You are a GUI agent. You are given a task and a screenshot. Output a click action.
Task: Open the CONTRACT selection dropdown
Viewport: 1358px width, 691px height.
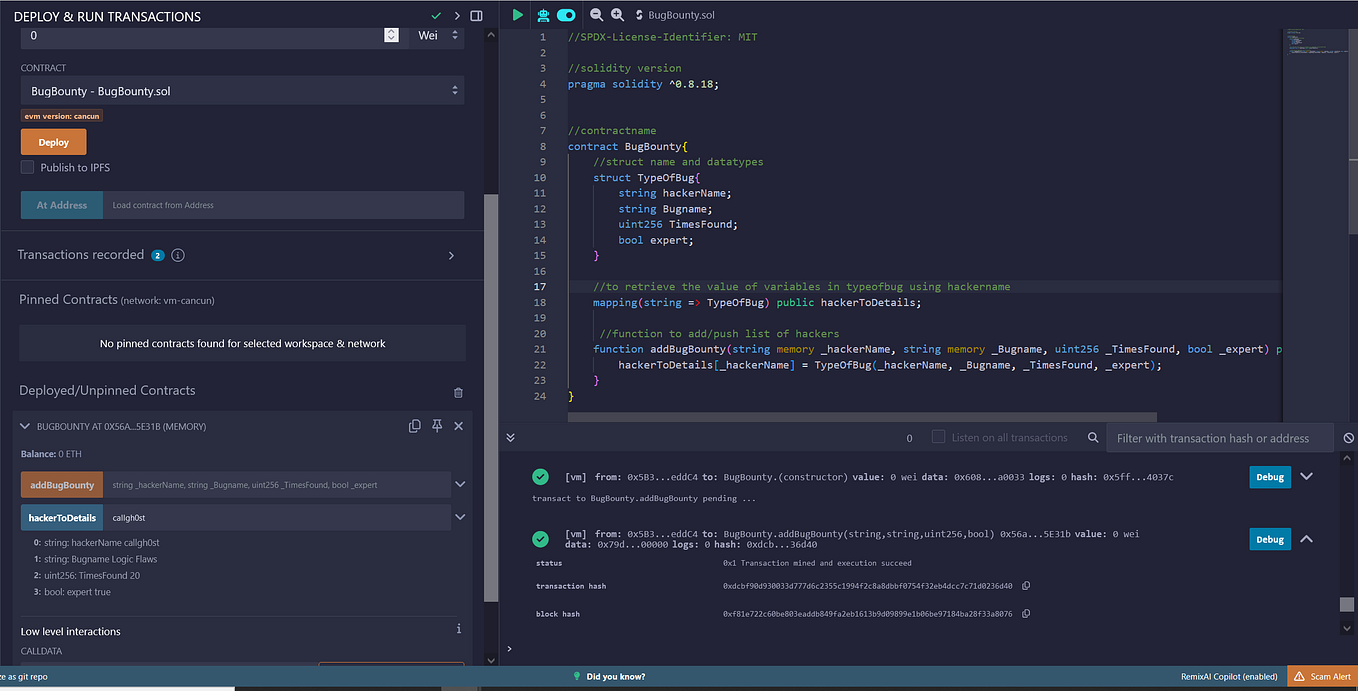pyautogui.click(x=240, y=90)
